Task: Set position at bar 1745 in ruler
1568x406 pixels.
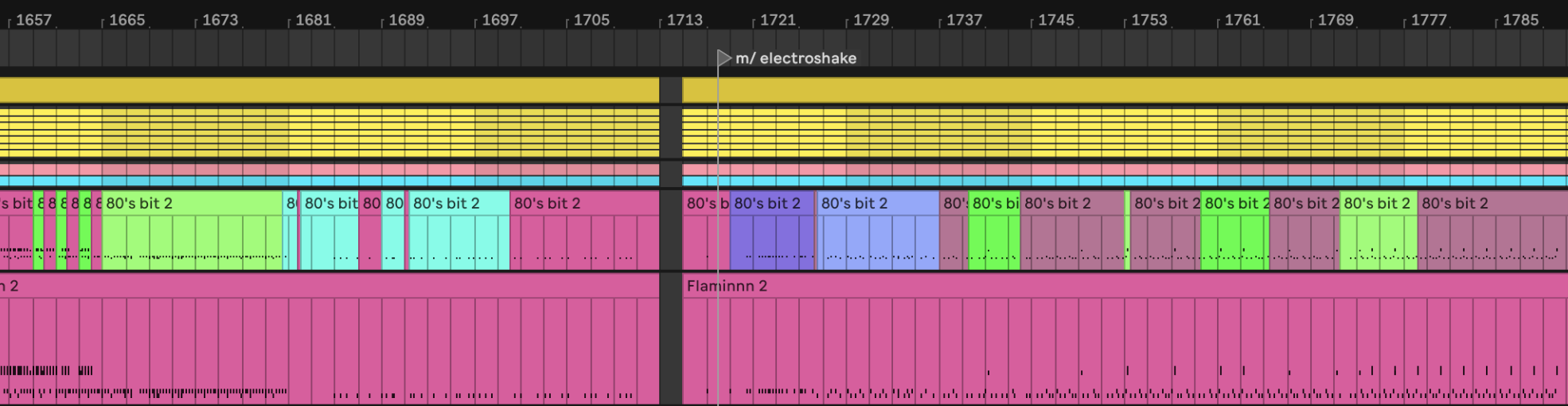Action: click(1055, 20)
